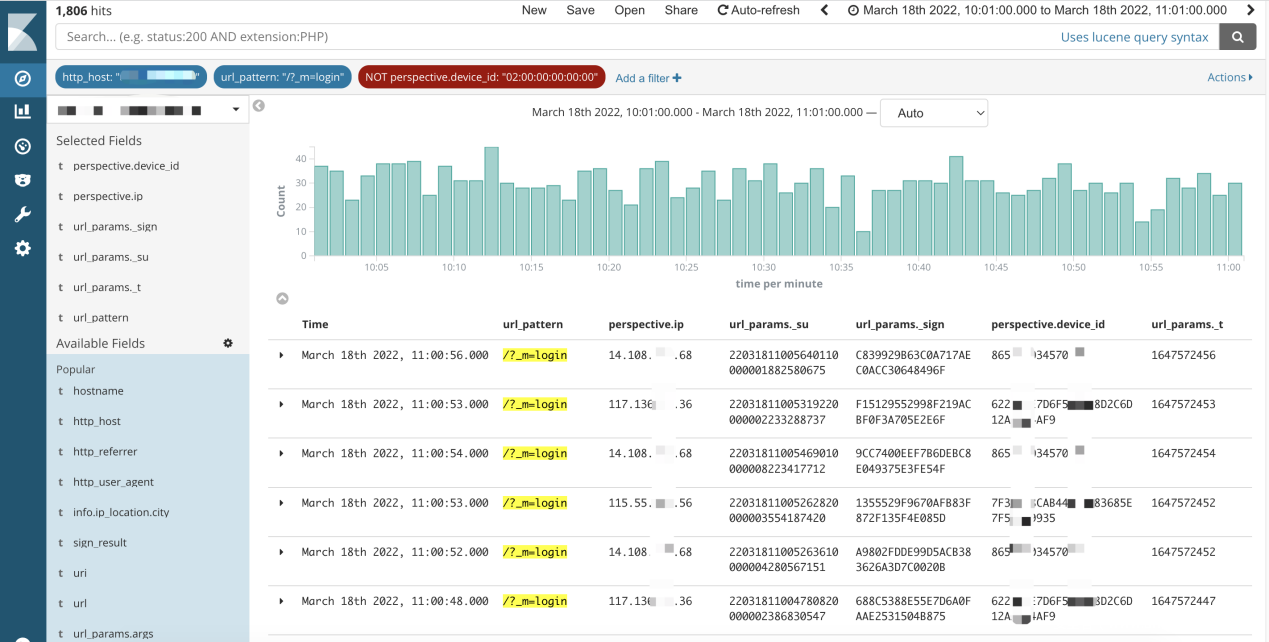Open Uses lucene query syntax link
This screenshot has height=642, width=1269.
point(1134,37)
